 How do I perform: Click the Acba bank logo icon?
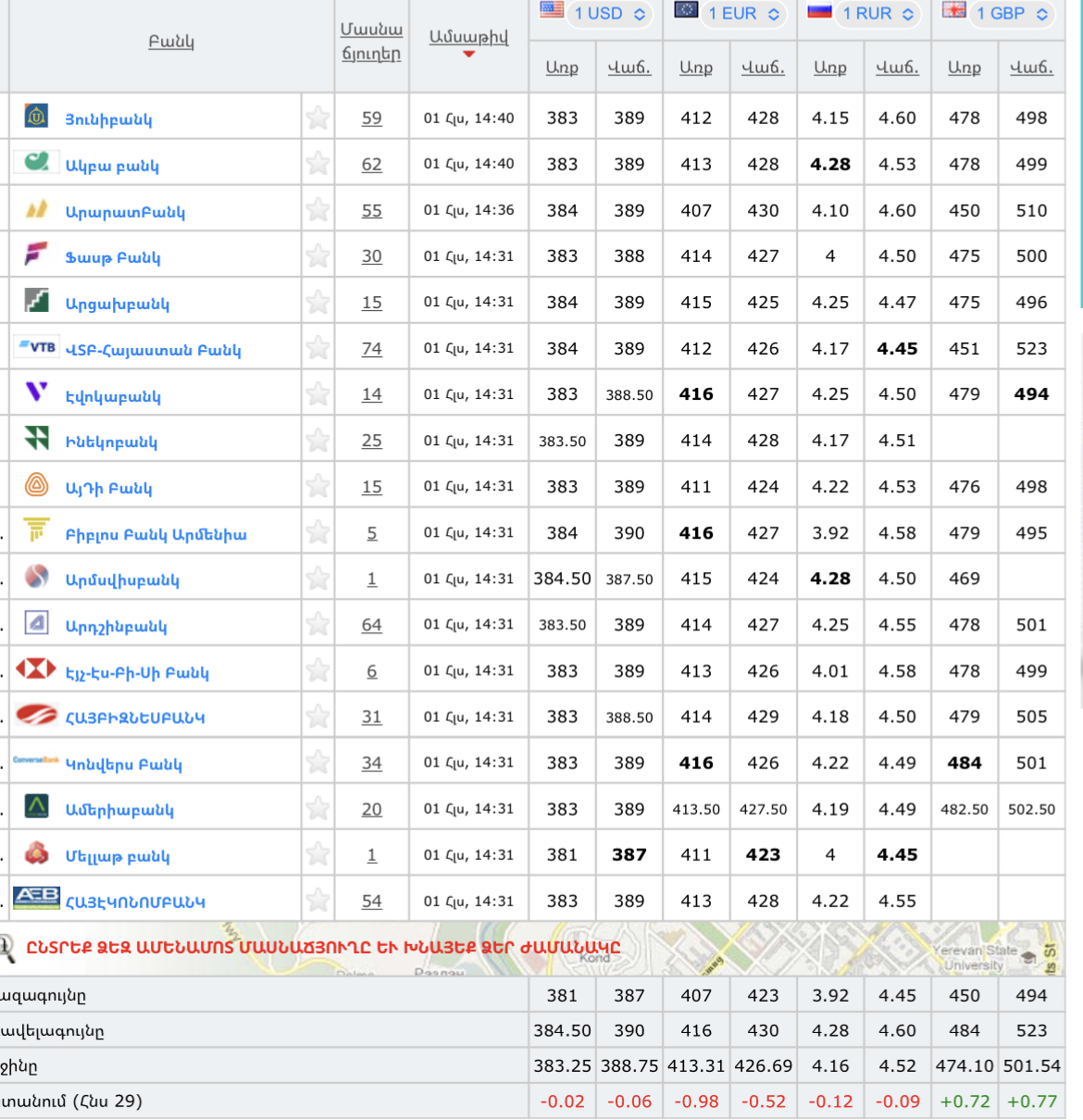(x=36, y=162)
